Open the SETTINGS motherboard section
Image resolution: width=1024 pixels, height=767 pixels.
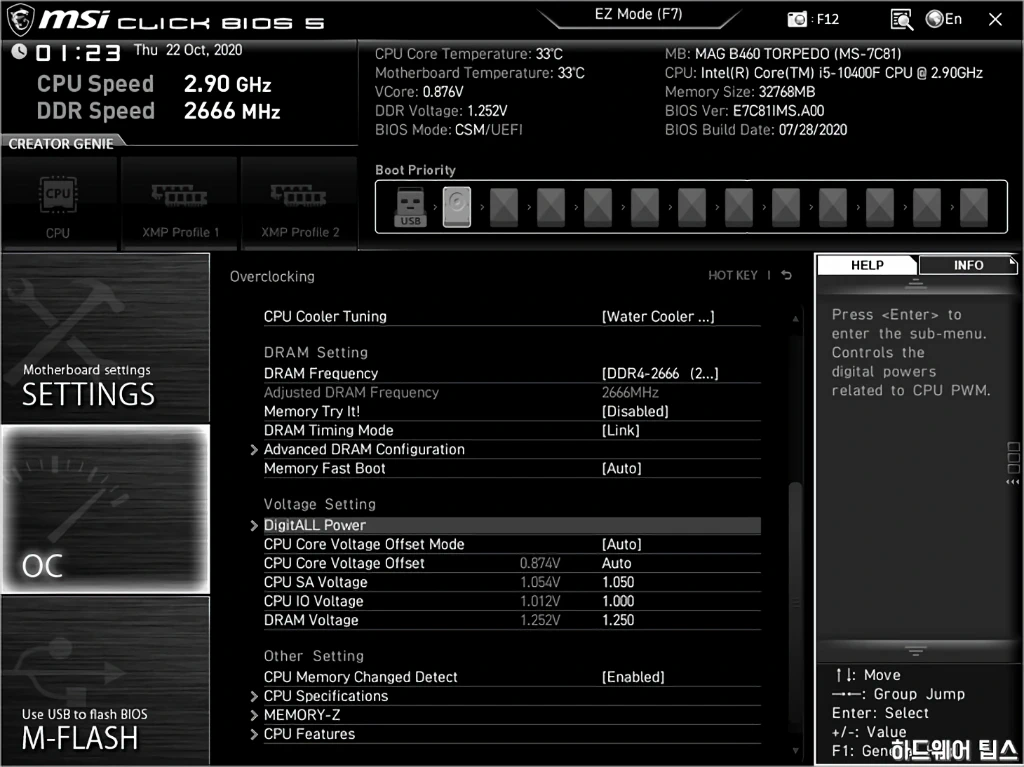click(x=106, y=338)
